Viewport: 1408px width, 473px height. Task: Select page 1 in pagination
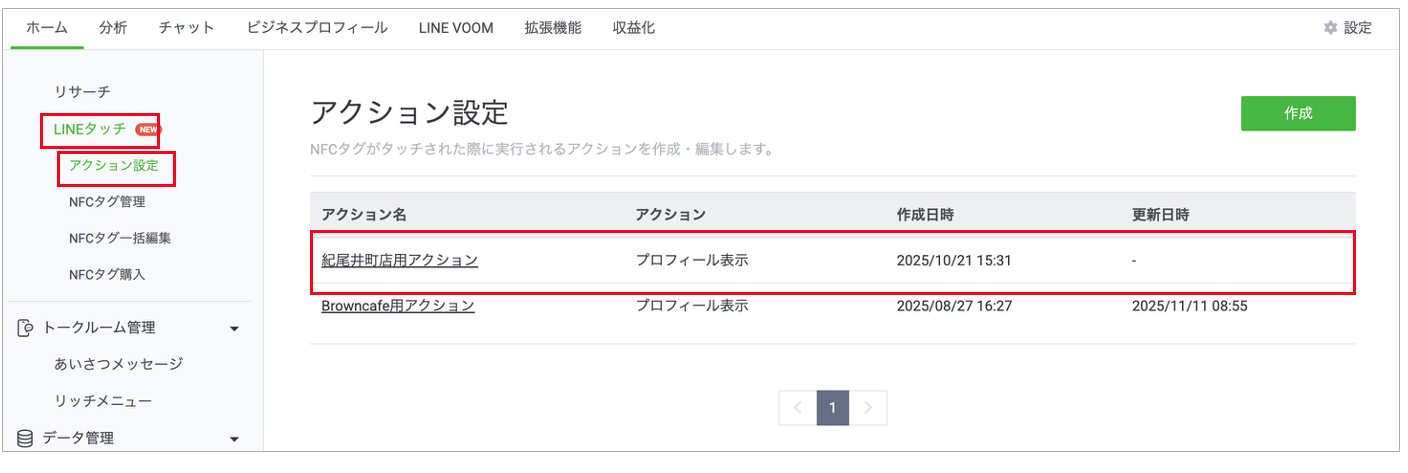832,408
